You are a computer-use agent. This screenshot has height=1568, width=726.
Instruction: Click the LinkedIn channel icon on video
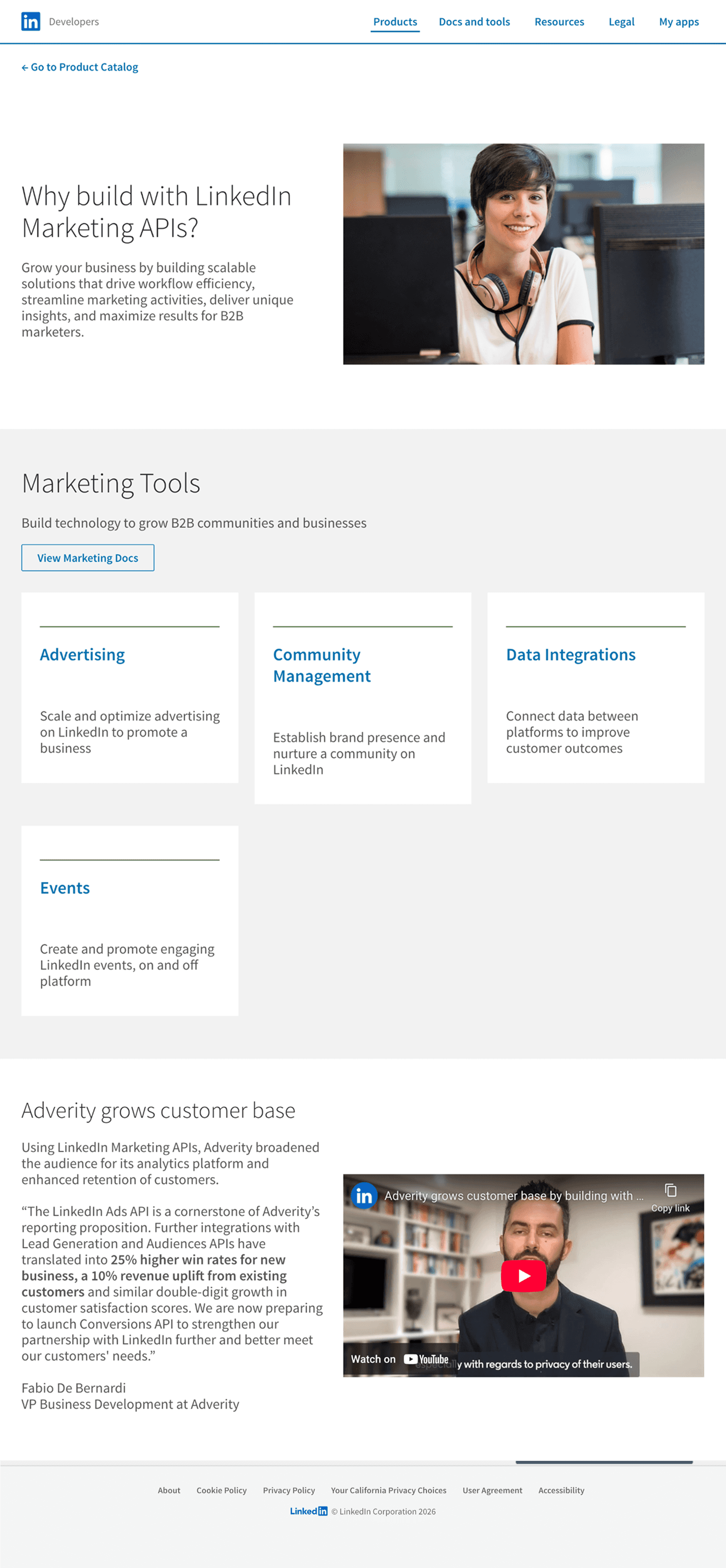coord(364,1196)
